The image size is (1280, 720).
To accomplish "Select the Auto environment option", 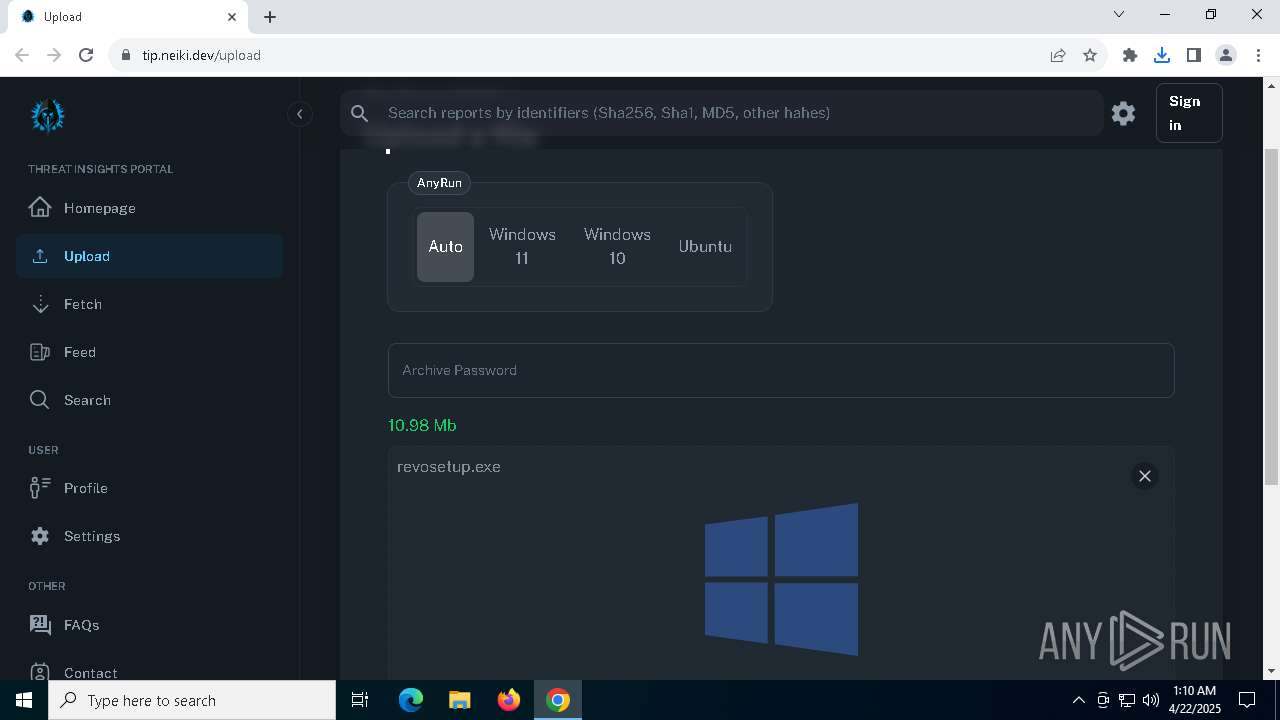I will point(445,246).
